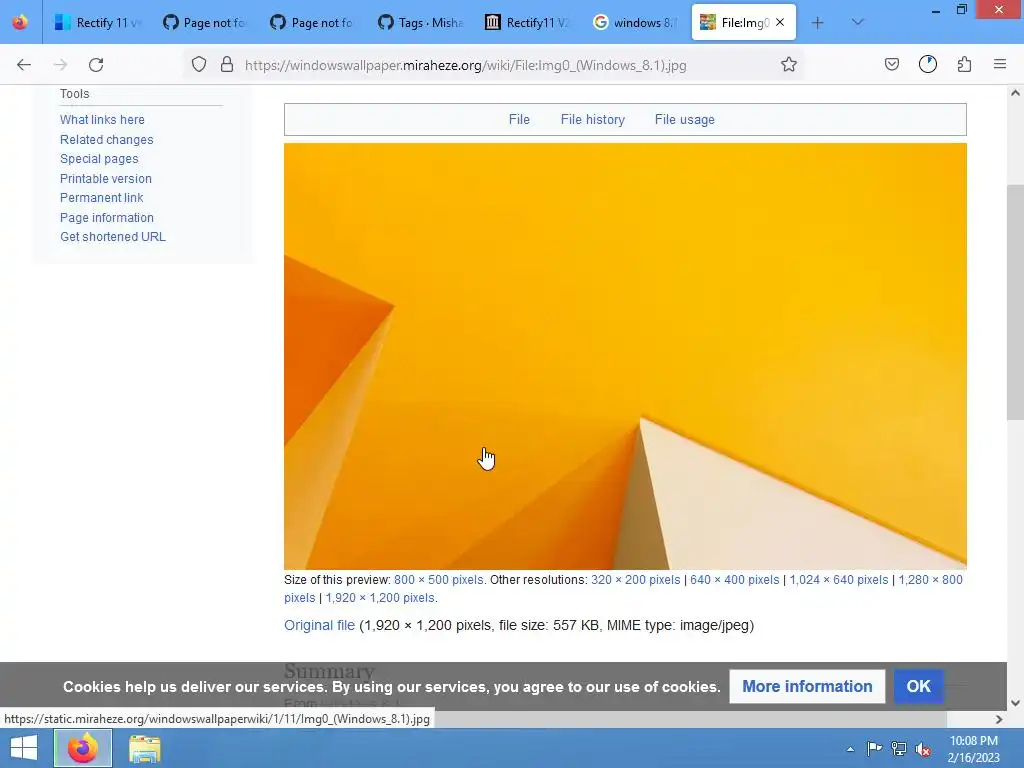Click the muted volume tray icon

923,749
